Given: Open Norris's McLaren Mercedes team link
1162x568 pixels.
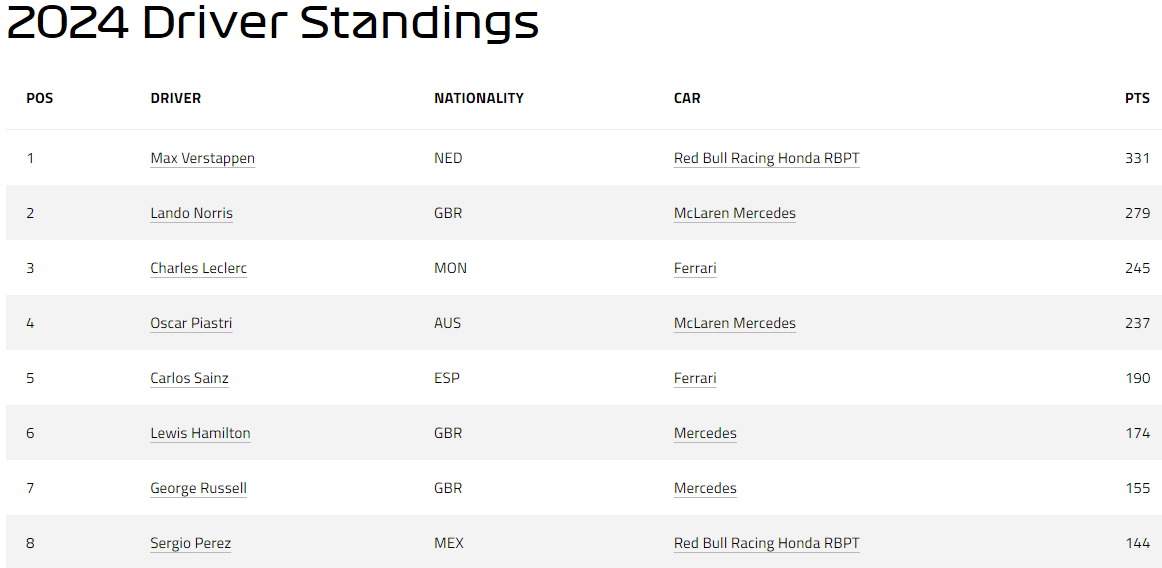Looking at the screenshot, I should (x=734, y=214).
